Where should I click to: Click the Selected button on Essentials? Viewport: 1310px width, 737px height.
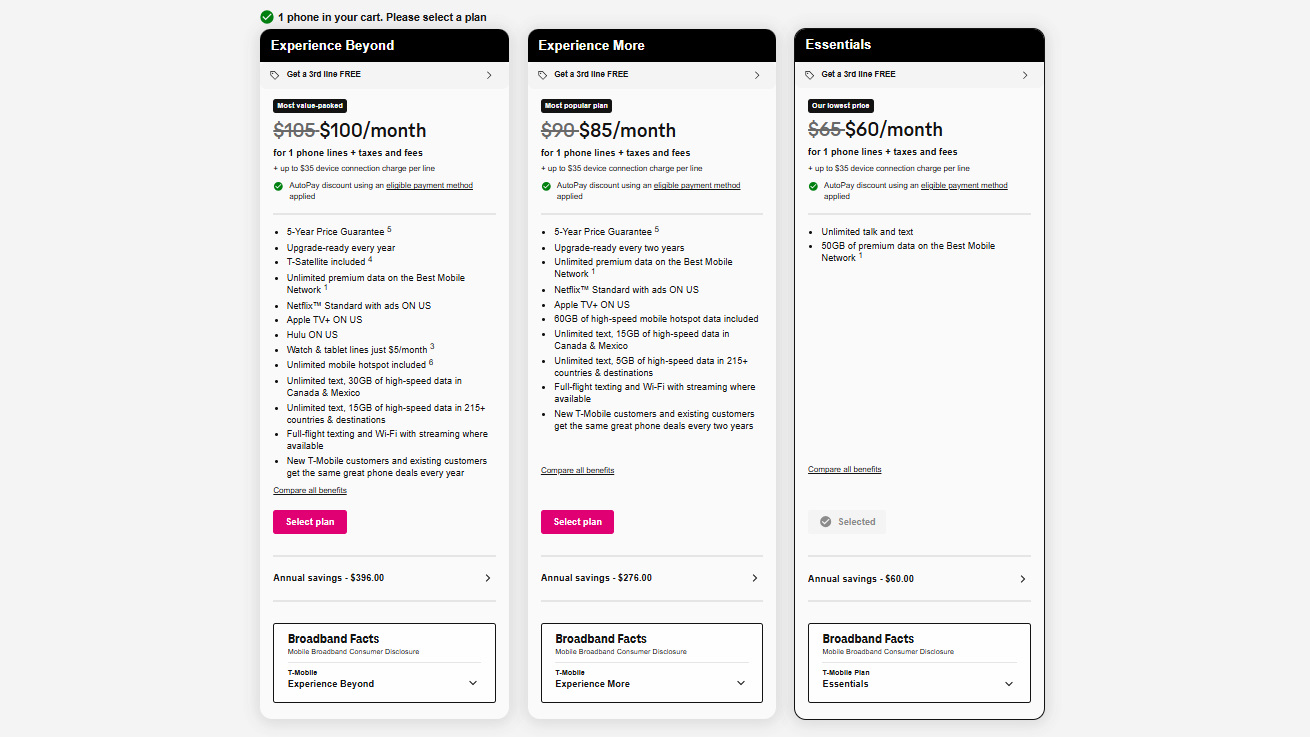(846, 521)
